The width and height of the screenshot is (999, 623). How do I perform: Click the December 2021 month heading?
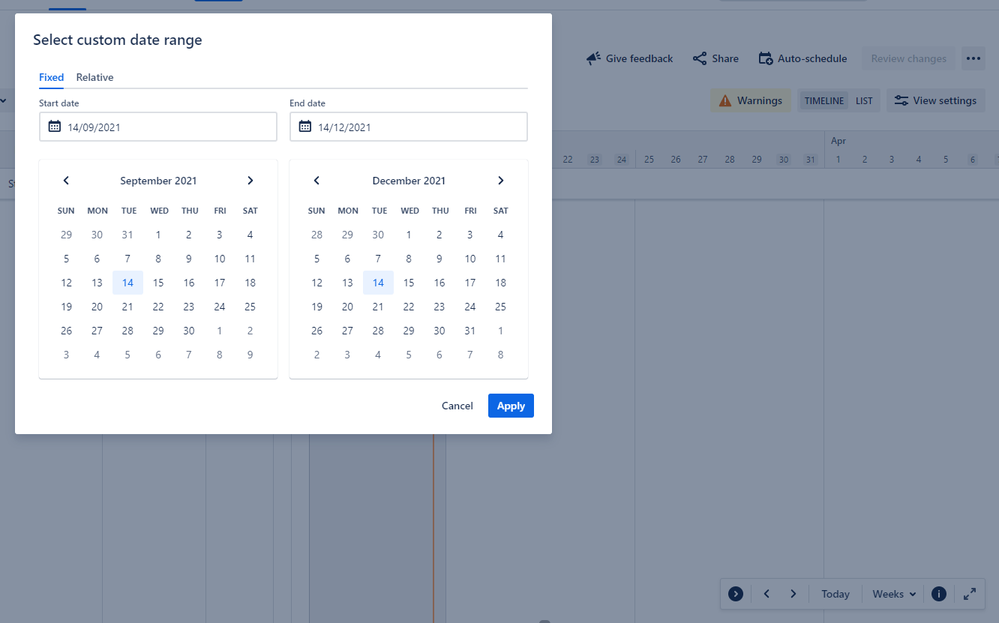pos(408,181)
